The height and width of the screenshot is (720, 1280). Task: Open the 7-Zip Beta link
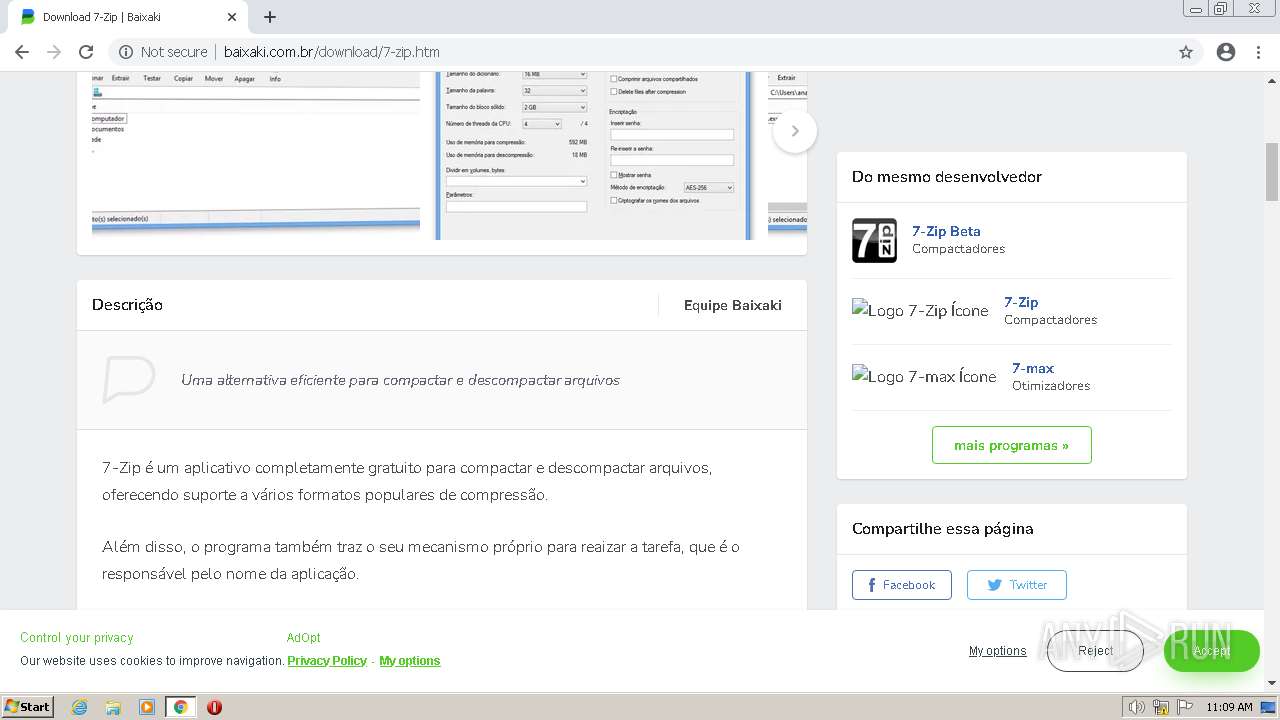(x=946, y=231)
